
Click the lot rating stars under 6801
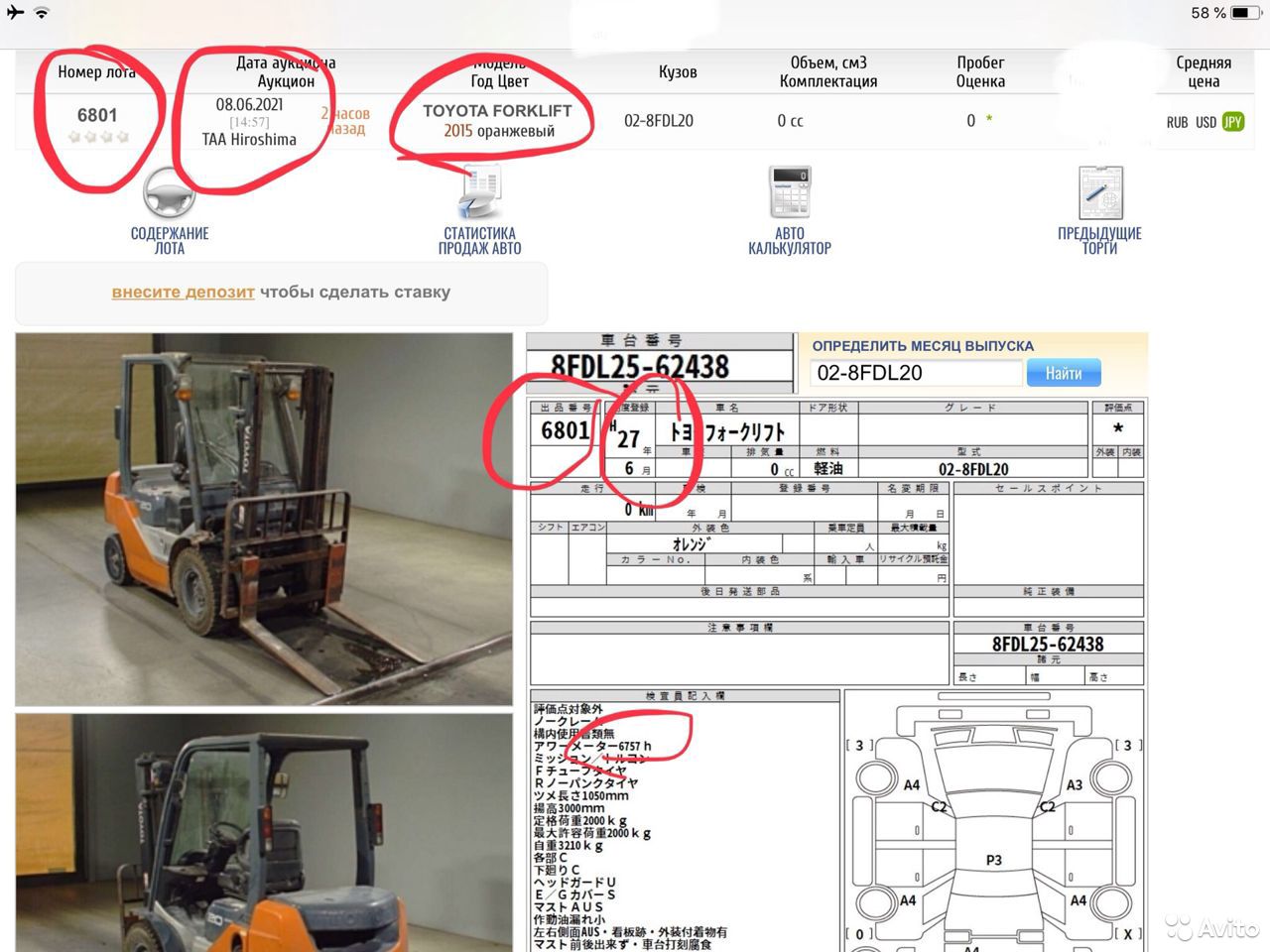[x=97, y=137]
